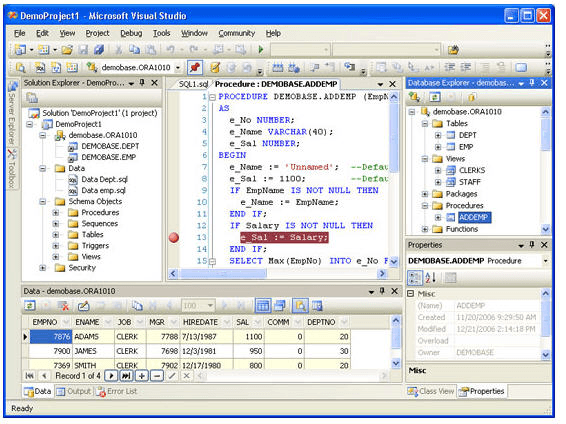Click the Database Explorer scroll down arrow

coord(545,229)
